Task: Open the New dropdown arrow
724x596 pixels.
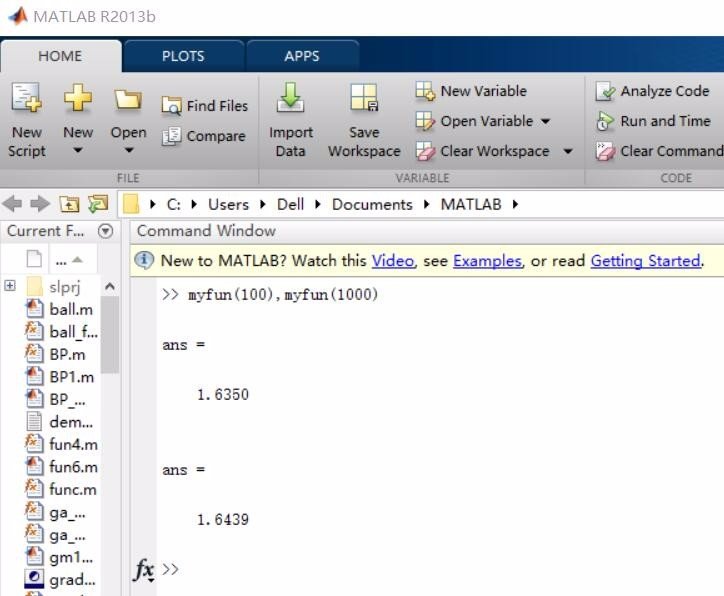Action: (78, 152)
